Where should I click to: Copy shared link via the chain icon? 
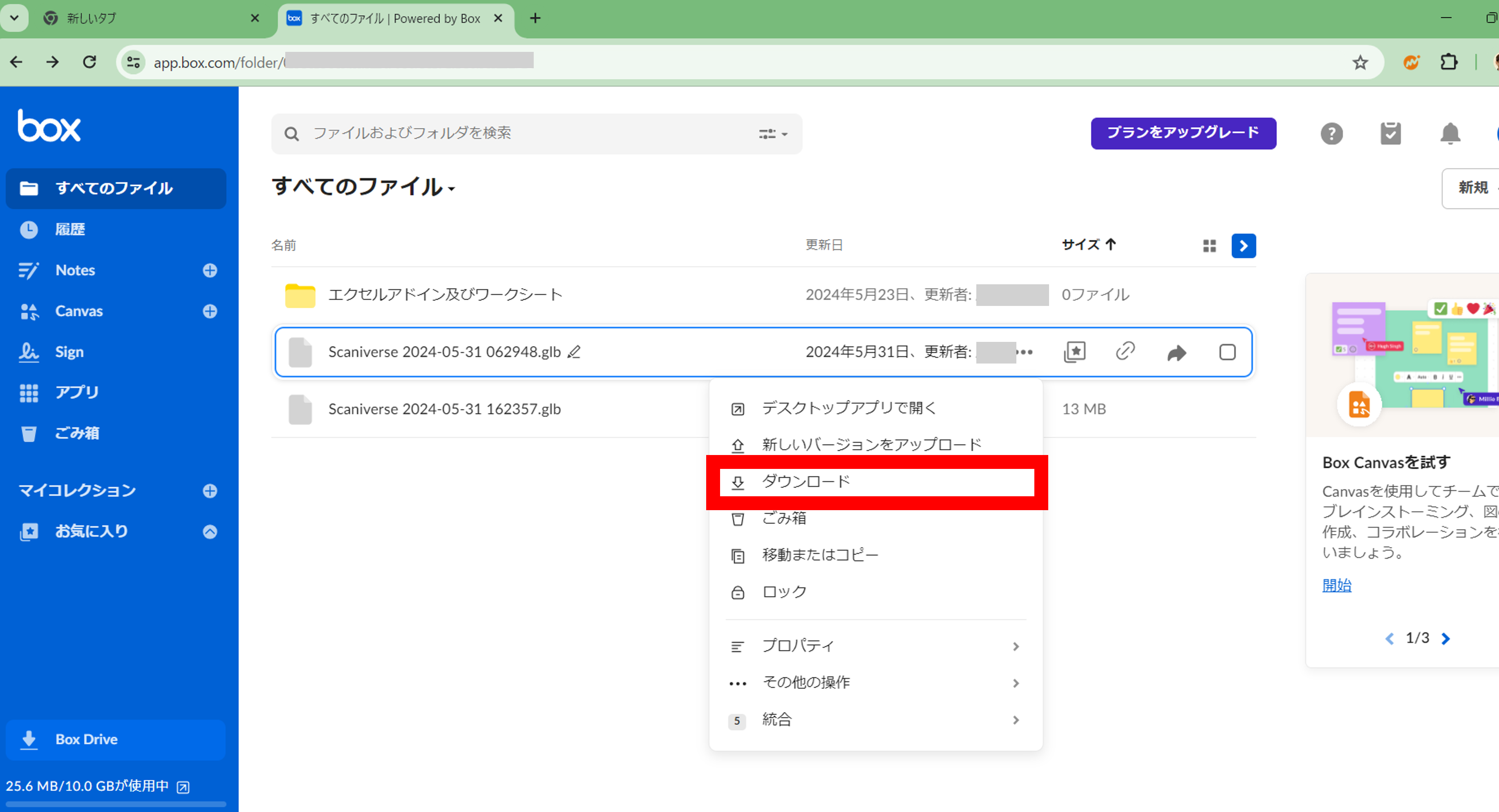1125,351
